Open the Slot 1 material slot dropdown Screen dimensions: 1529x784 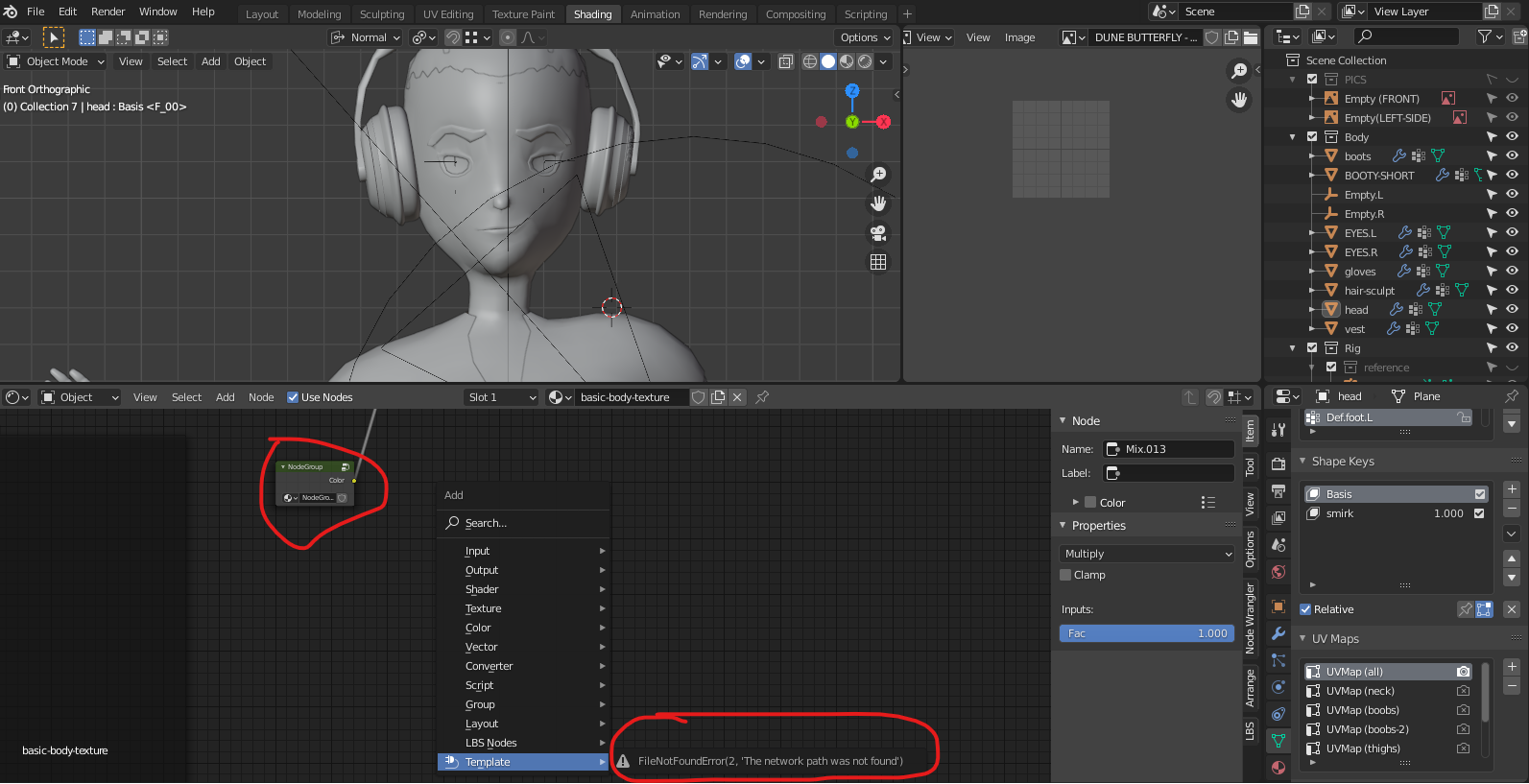(x=501, y=397)
